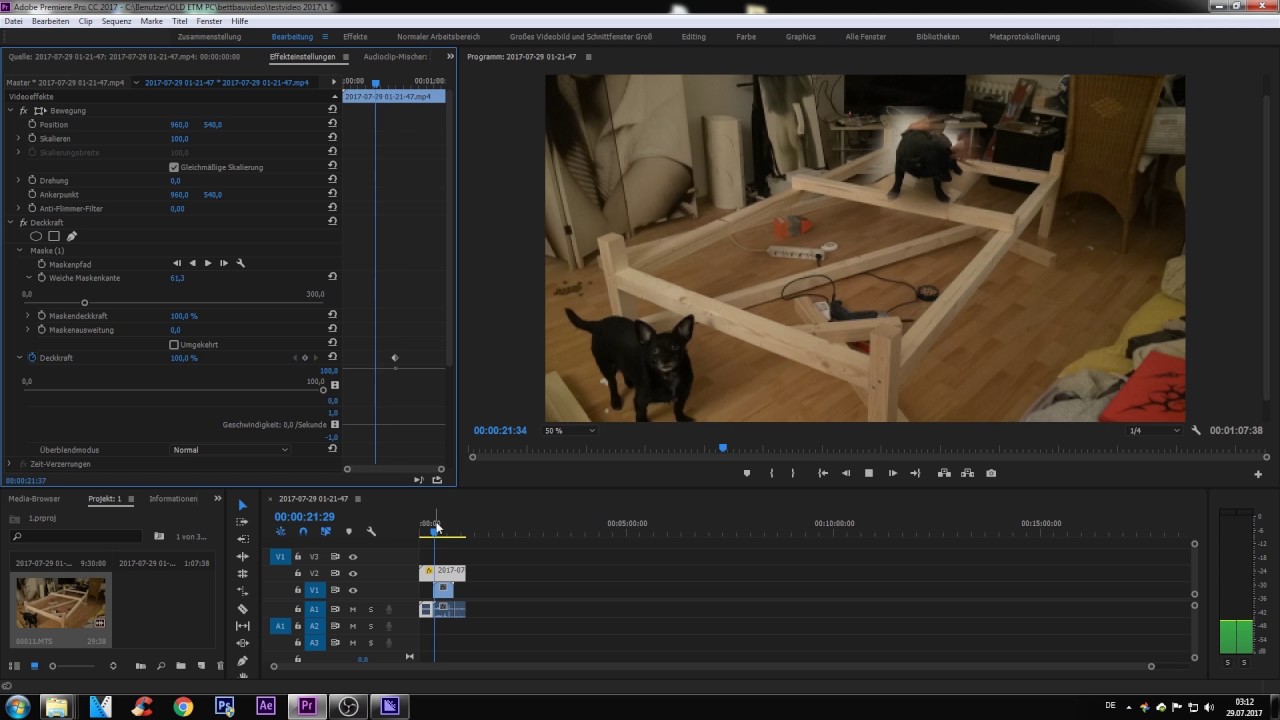Viewport: 1280px width, 720px height.
Task: Go to In point in Program monitor
Action: tap(822, 473)
